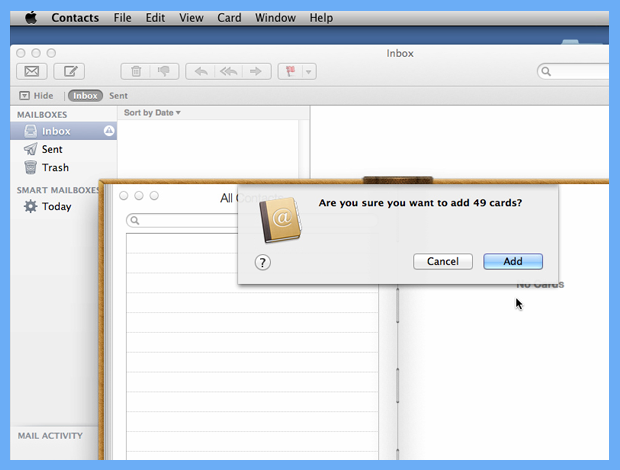Open the Window menu
Screen dimensions: 620x470
tap(276, 18)
